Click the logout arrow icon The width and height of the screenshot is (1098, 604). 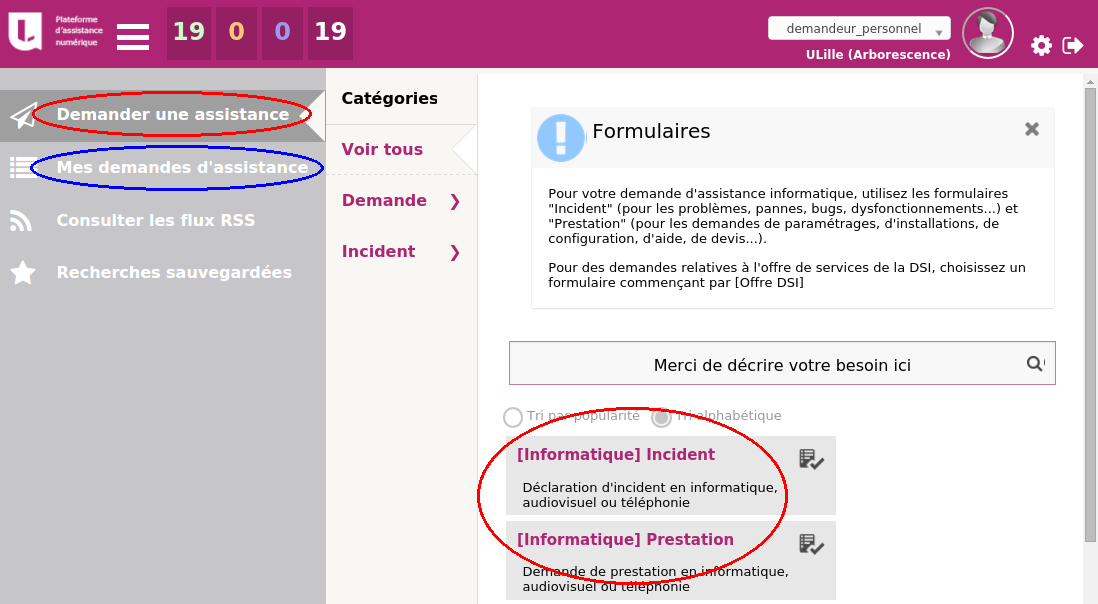pos(1073,45)
